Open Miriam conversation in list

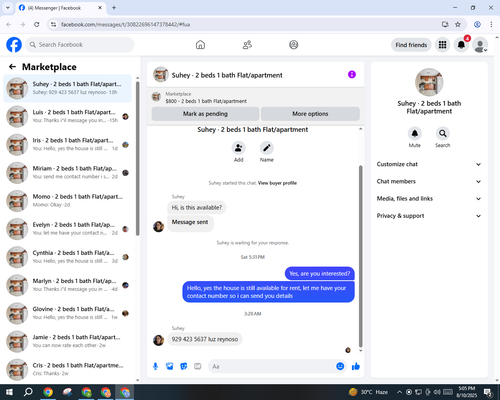(x=68, y=173)
